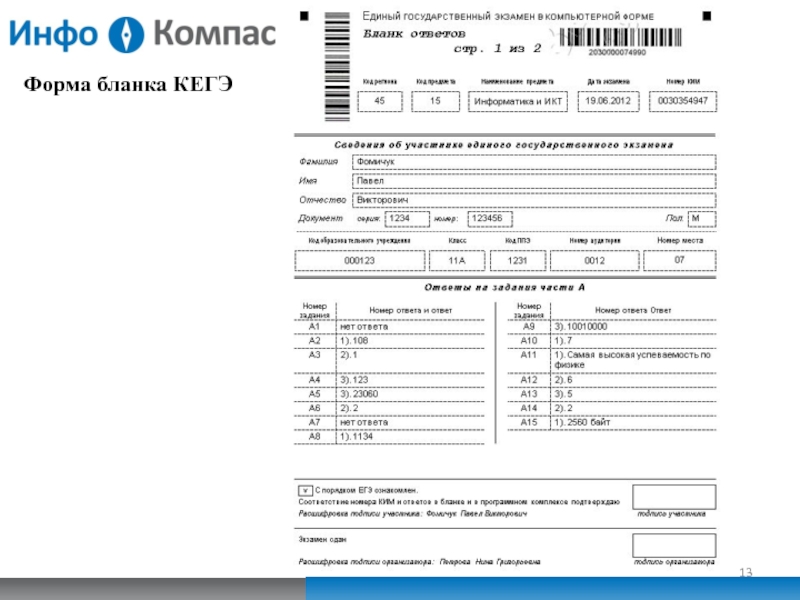Click answer row A12 '2).6'
The width and height of the screenshot is (800, 600).
point(612,380)
